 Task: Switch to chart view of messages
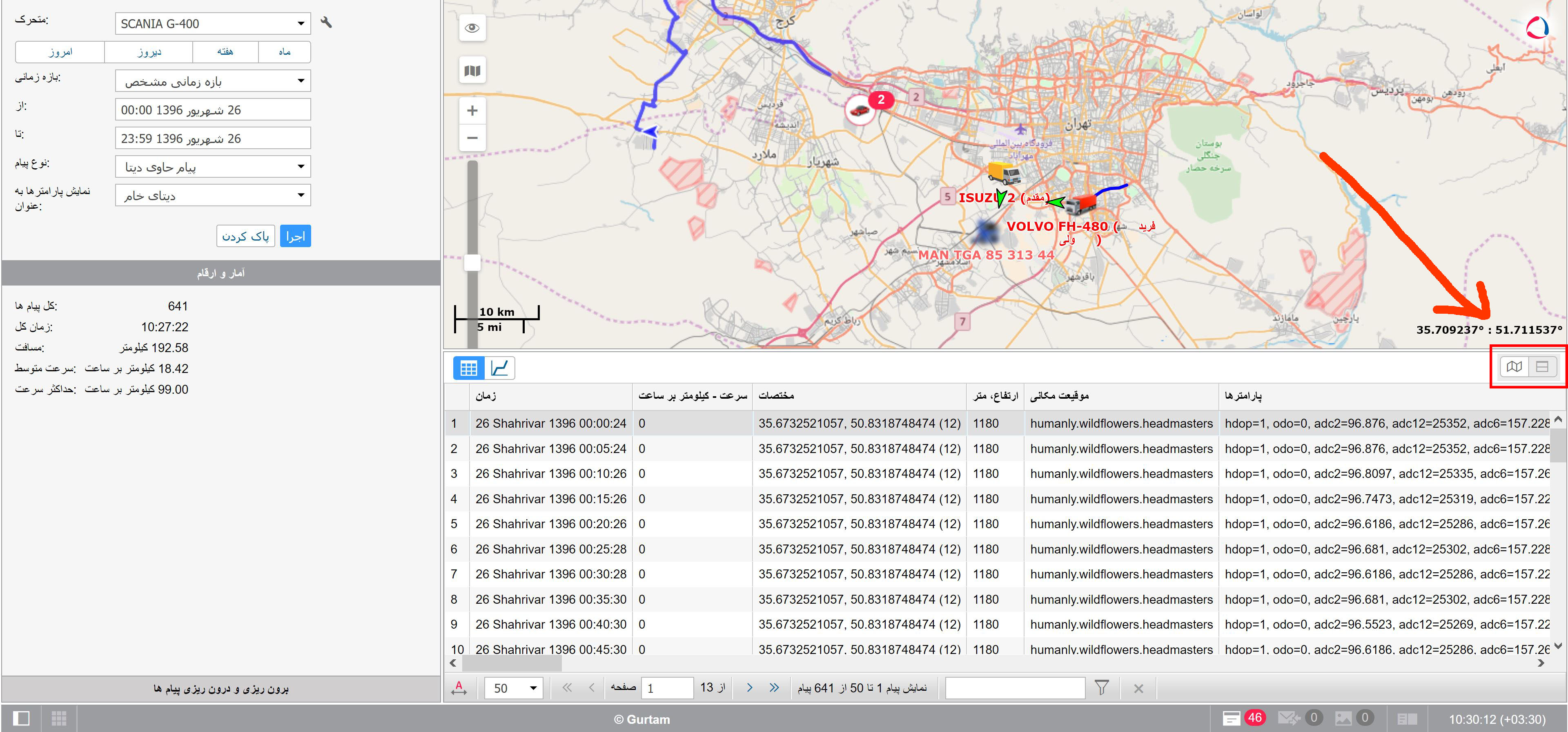[500, 368]
